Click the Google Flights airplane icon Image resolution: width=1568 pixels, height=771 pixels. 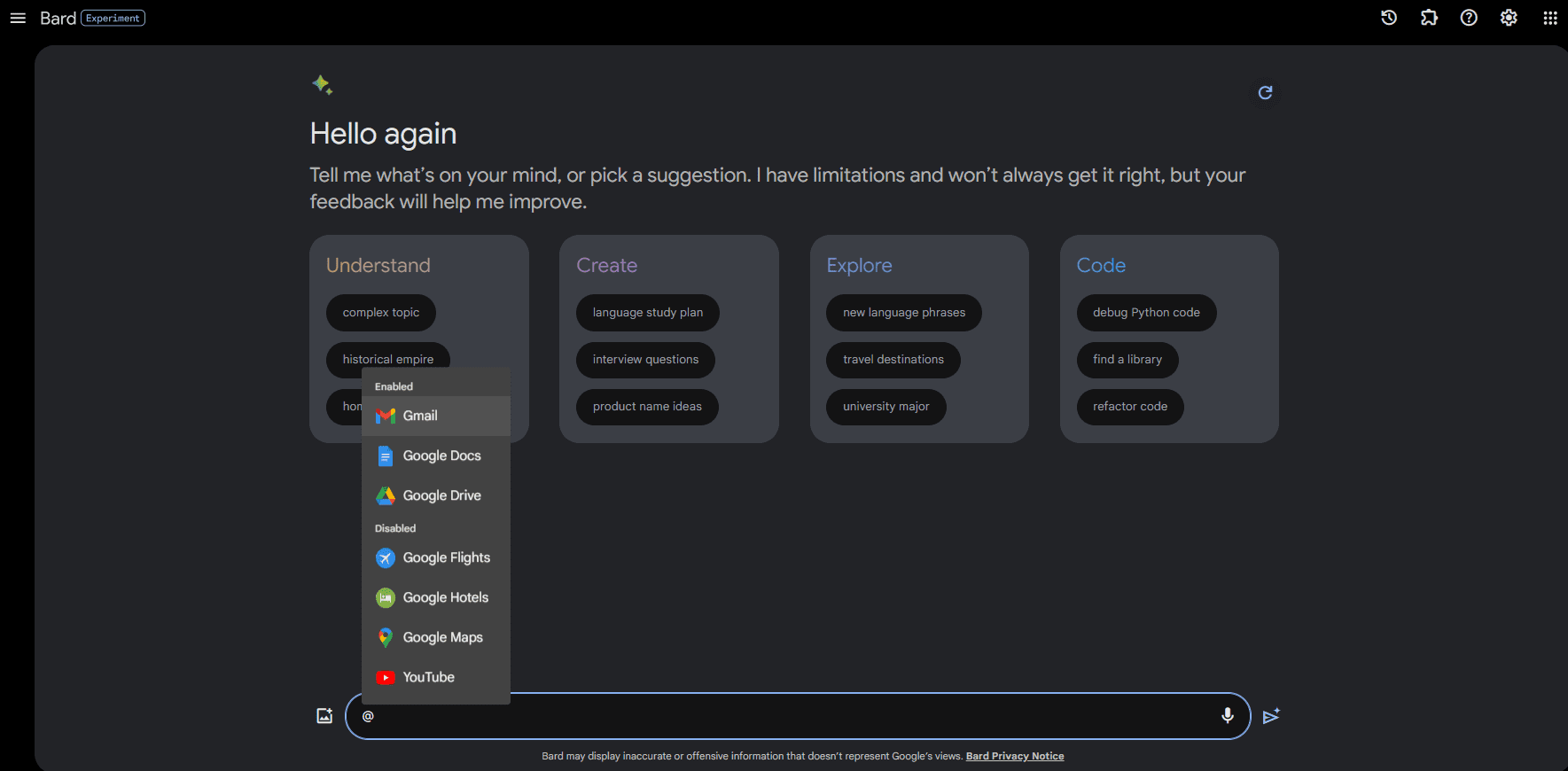(386, 557)
